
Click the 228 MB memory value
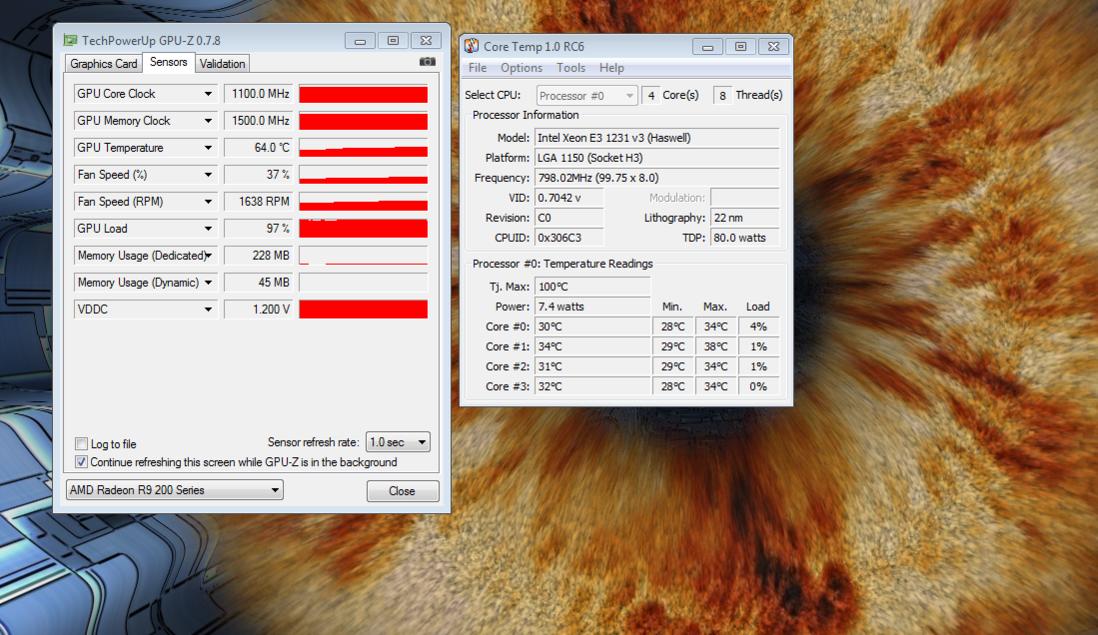point(258,256)
